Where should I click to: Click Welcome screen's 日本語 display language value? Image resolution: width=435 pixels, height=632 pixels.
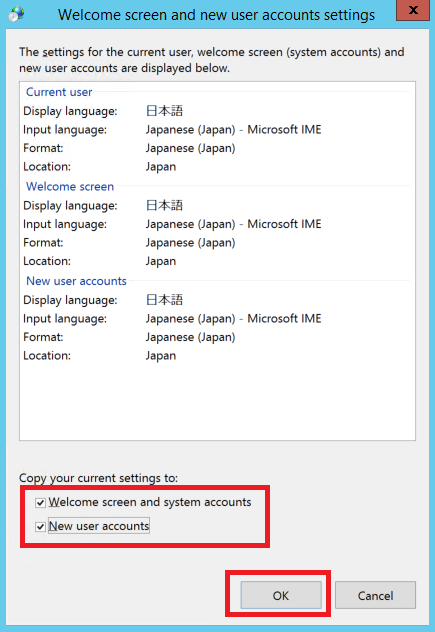tap(164, 206)
